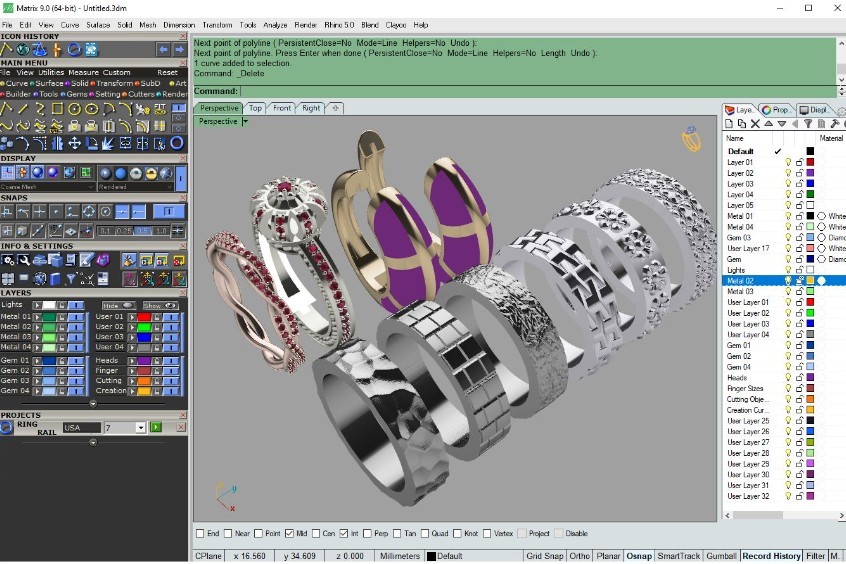Switch to the Front viewport tab
Screen dimensions: 846x564
click(x=282, y=108)
